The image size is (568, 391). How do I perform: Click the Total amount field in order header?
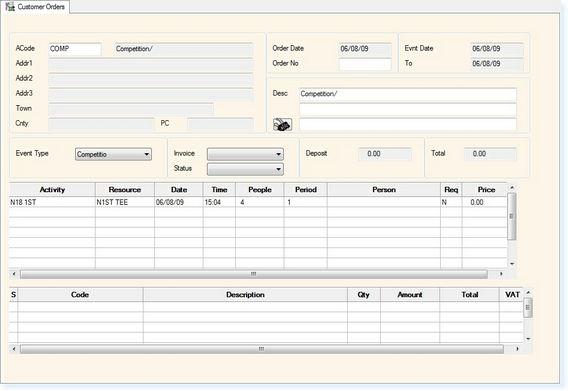pos(490,154)
